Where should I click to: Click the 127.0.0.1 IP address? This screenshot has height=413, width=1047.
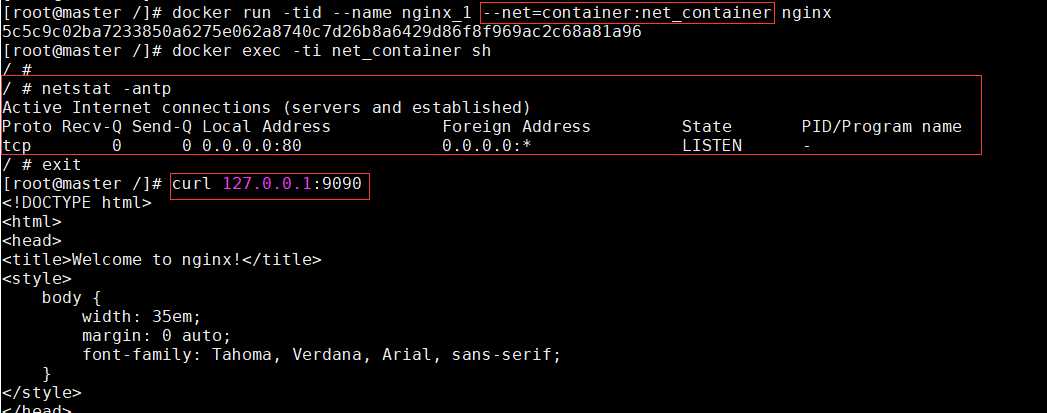click(x=267, y=184)
